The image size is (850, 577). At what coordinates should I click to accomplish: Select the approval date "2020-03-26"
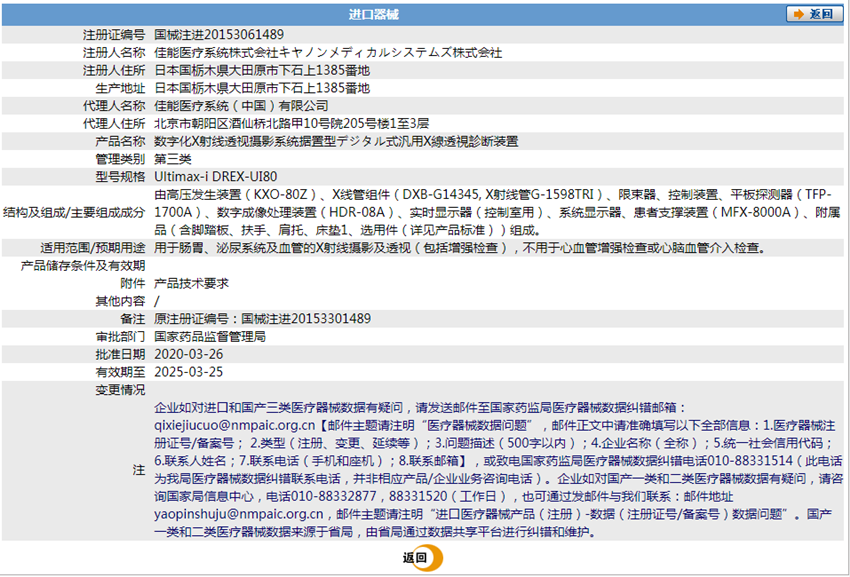pyautogui.click(x=189, y=355)
